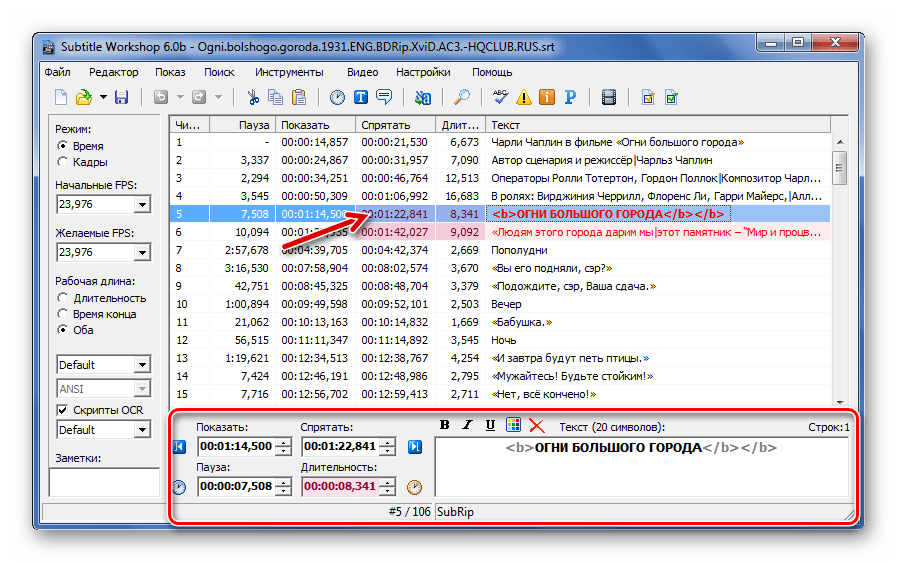Screen dimensions: 898x563
Task: Open the dropdown arrow next to Open file
Action: click(102, 98)
